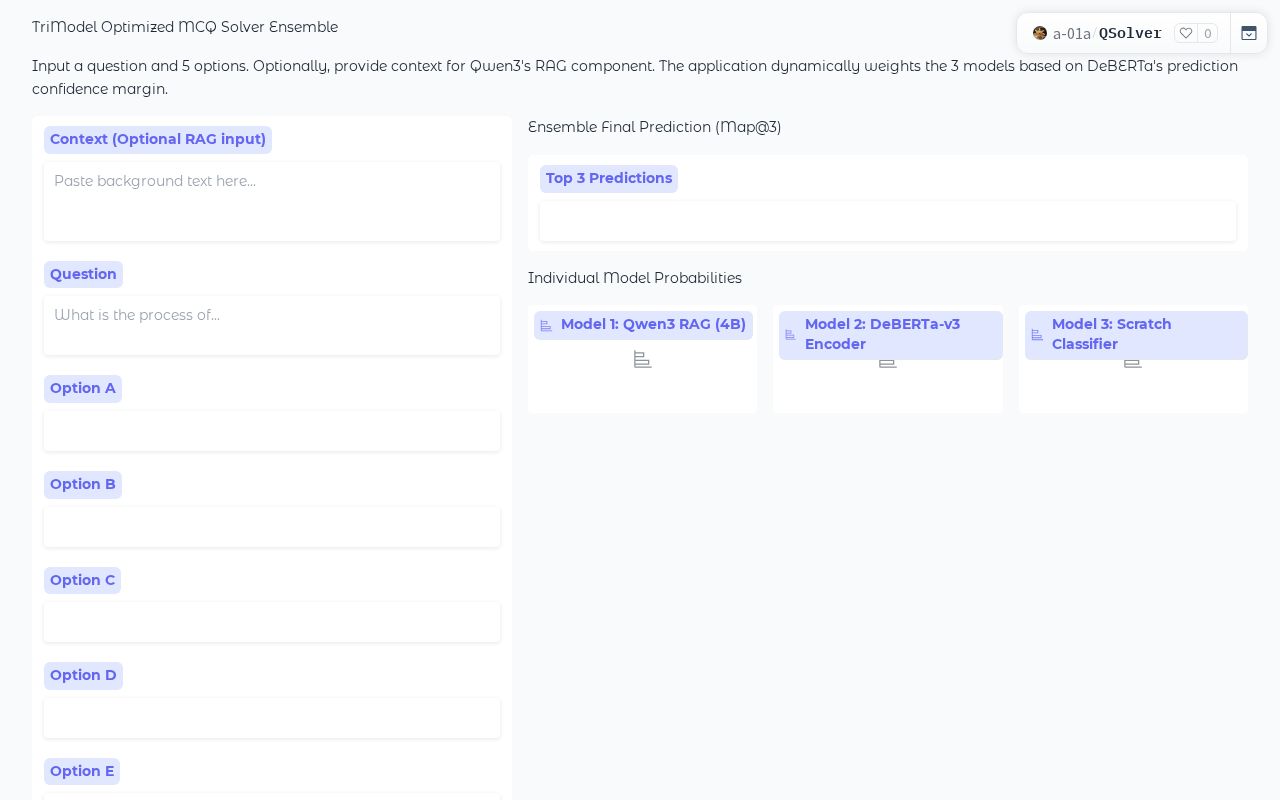1280x800 pixels.
Task: Click the chart icon in the Model 2: DeBERTa-v3 Encoder label
Action: point(791,335)
